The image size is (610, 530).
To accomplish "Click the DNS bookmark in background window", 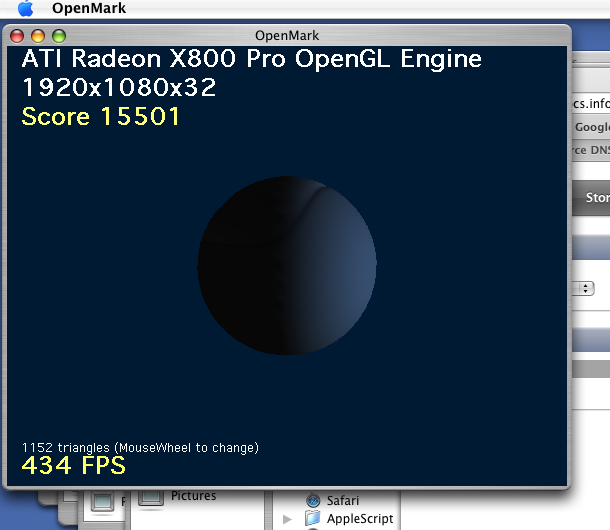I will point(591,150).
